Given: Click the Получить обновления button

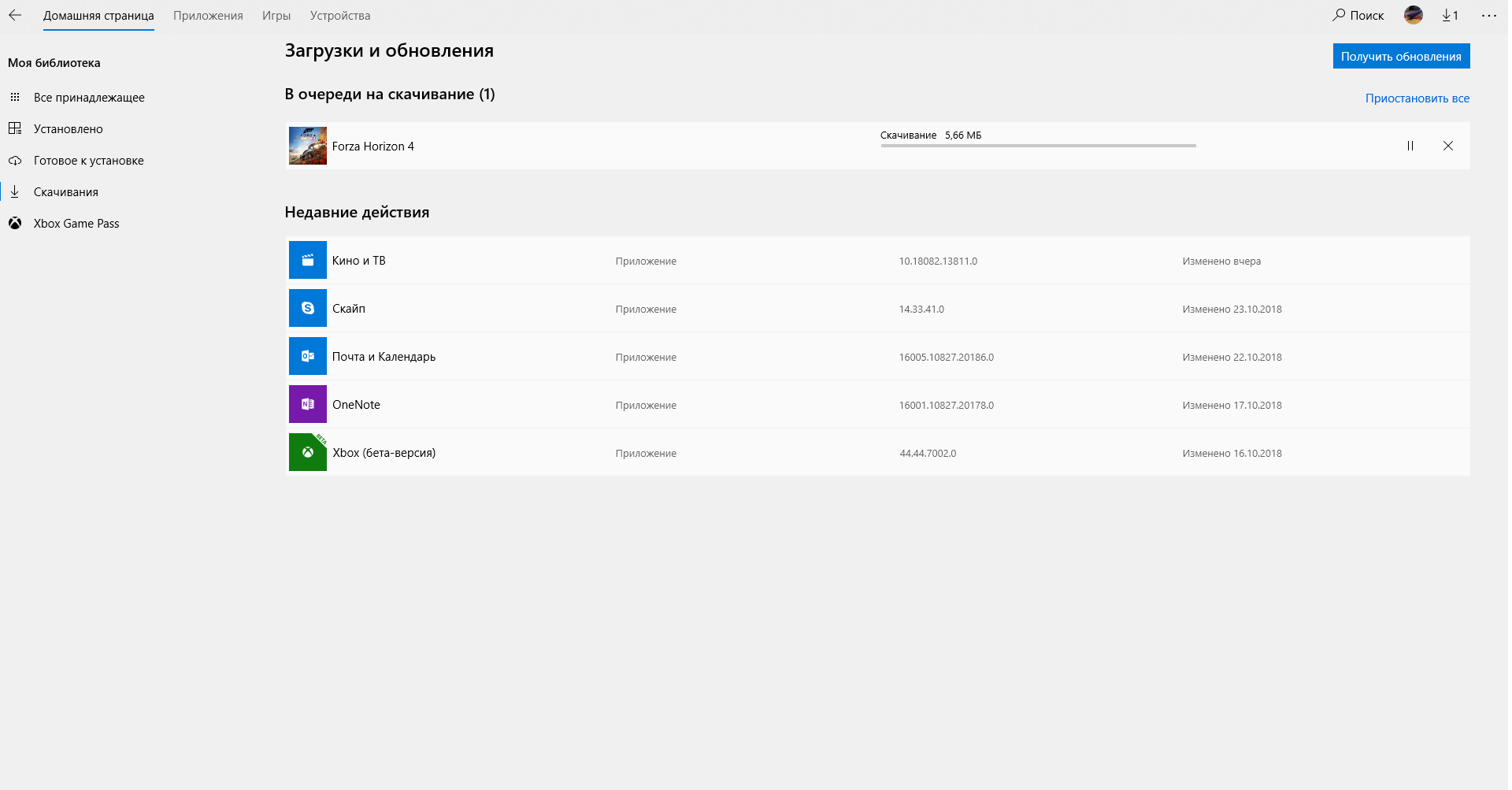Looking at the screenshot, I should pyautogui.click(x=1401, y=56).
